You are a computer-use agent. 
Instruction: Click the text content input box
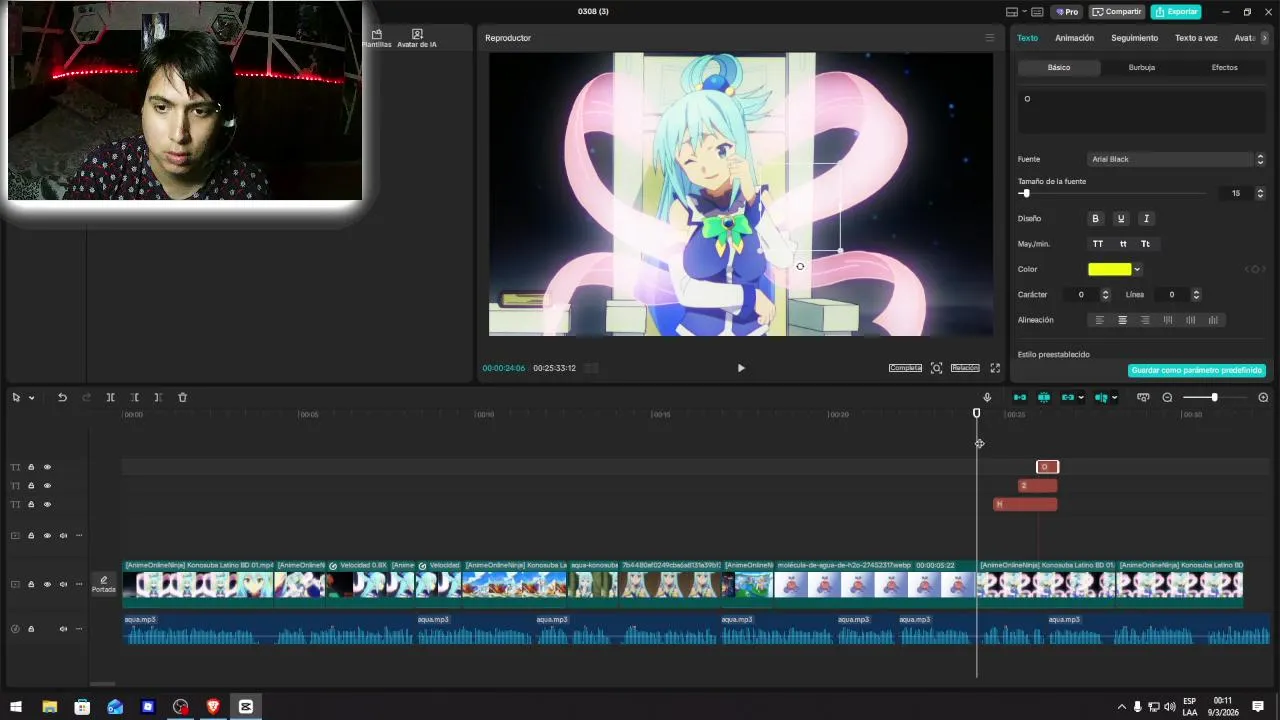1142,112
